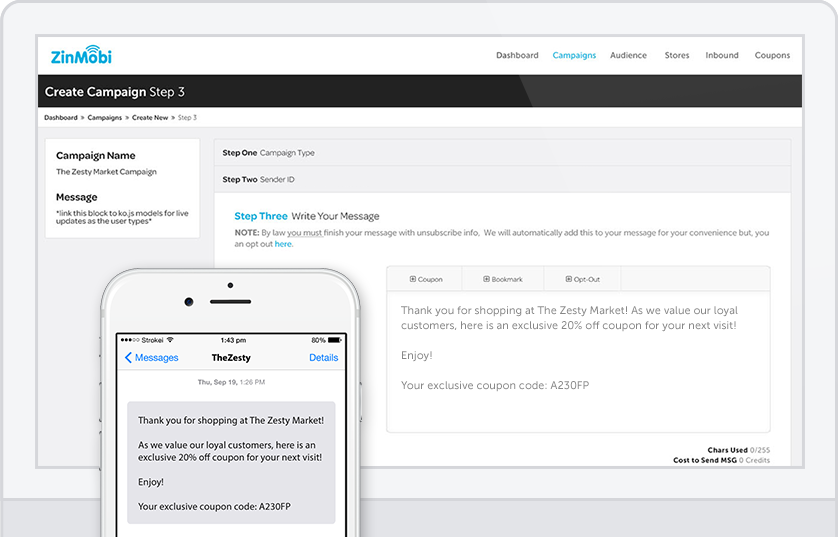The width and height of the screenshot is (838, 537).
Task: Click the Campaigns breadcrumb link
Action: coord(104,118)
